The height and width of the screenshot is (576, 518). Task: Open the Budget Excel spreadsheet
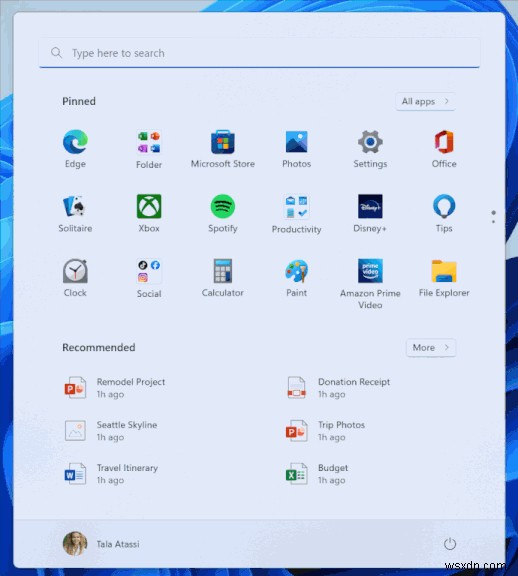317,474
